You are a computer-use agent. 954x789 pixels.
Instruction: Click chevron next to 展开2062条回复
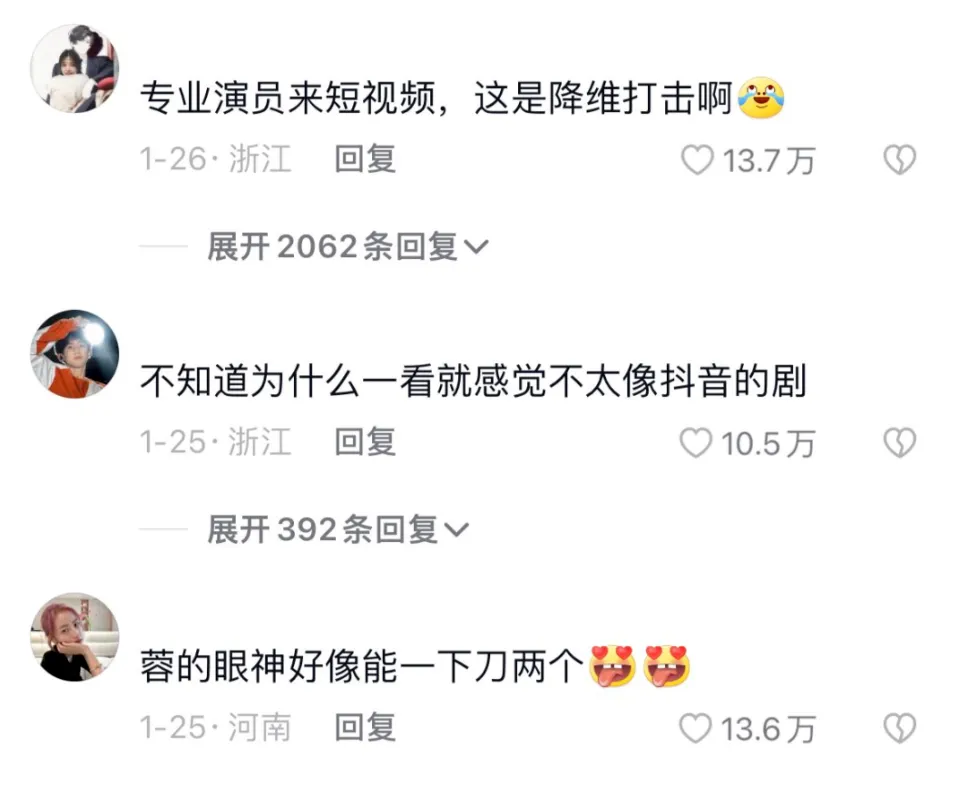click(476, 247)
